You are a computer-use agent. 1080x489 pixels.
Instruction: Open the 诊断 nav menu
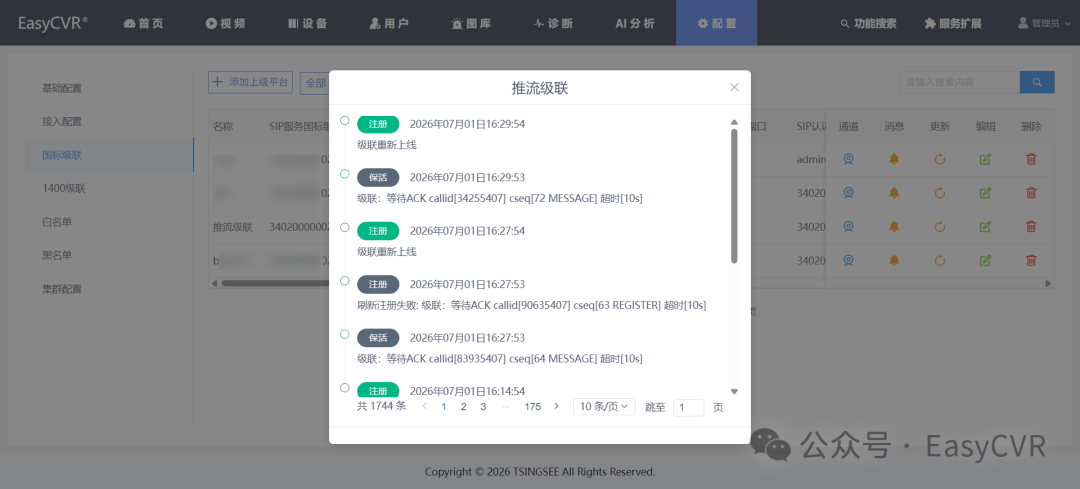(x=553, y=23)
